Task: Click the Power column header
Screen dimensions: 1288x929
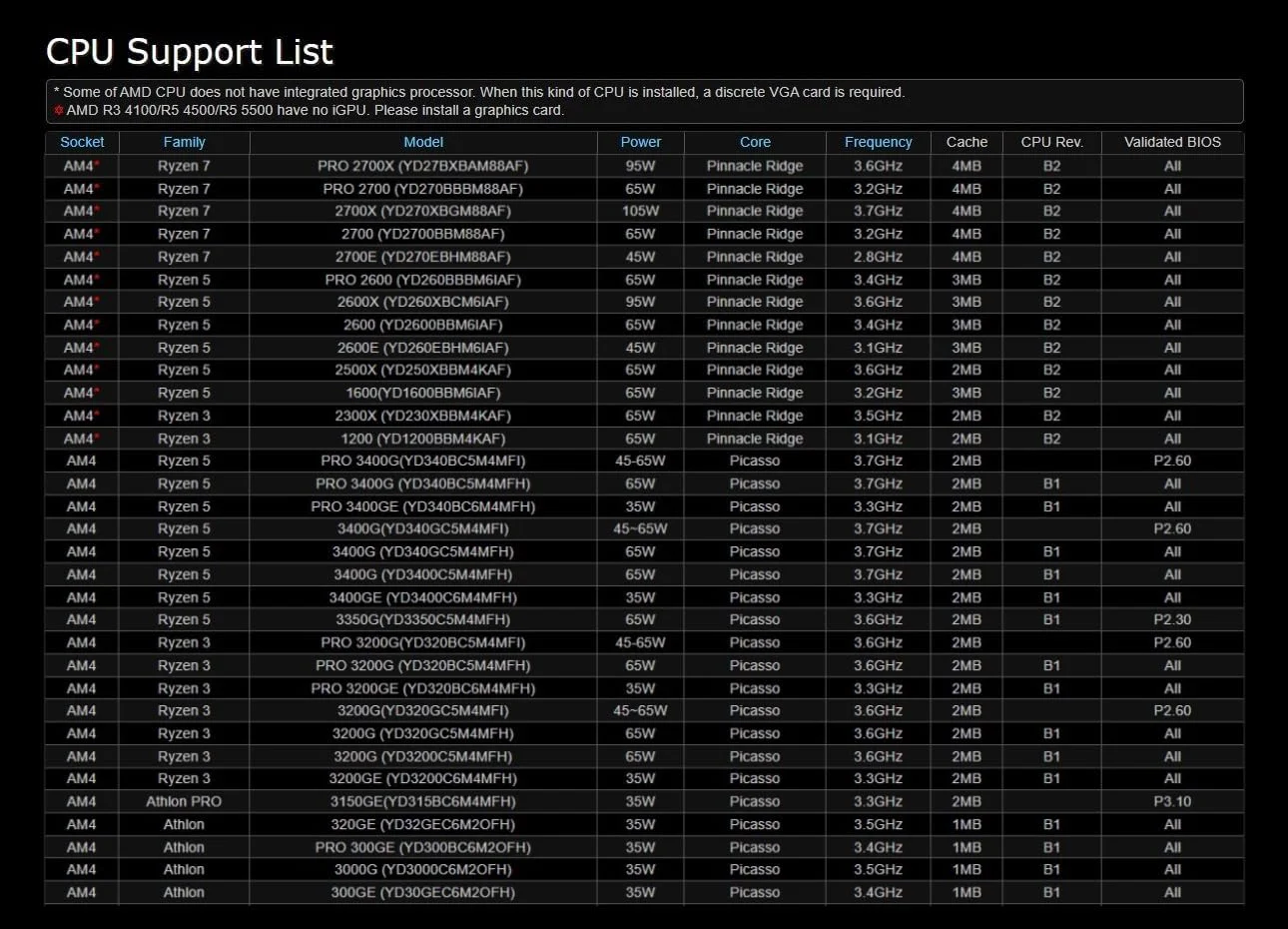Action: [x=640, y=142]
